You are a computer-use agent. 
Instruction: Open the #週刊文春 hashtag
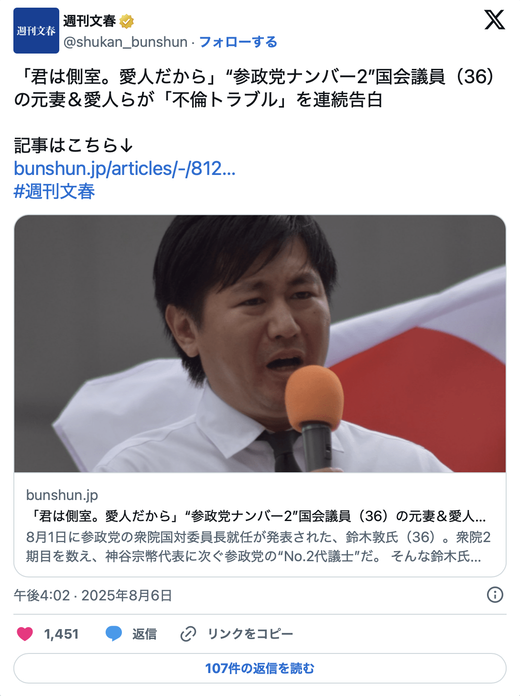pos(54,192)
